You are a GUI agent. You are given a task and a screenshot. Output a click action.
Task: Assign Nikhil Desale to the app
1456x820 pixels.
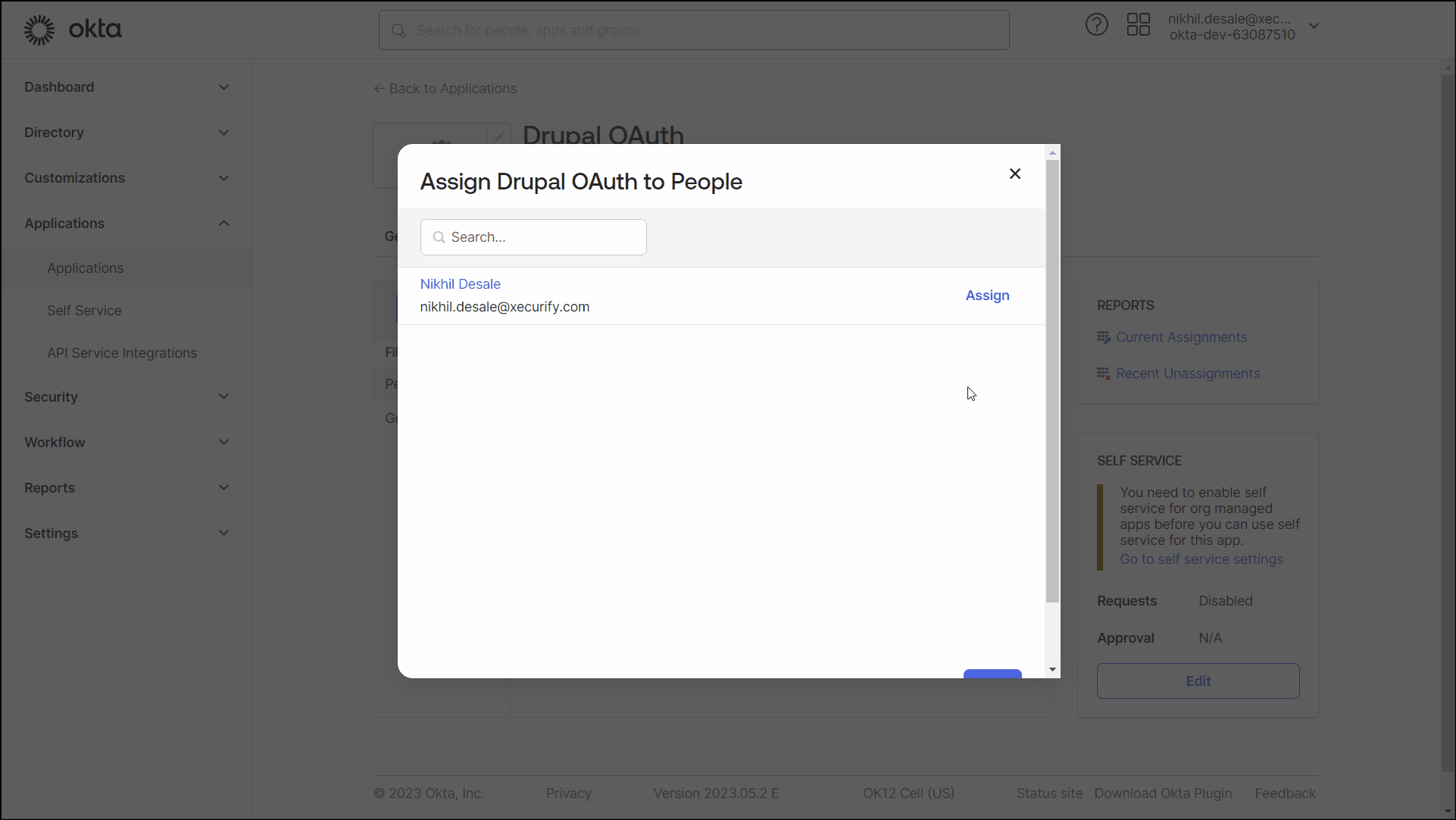(x=987, y=296)
